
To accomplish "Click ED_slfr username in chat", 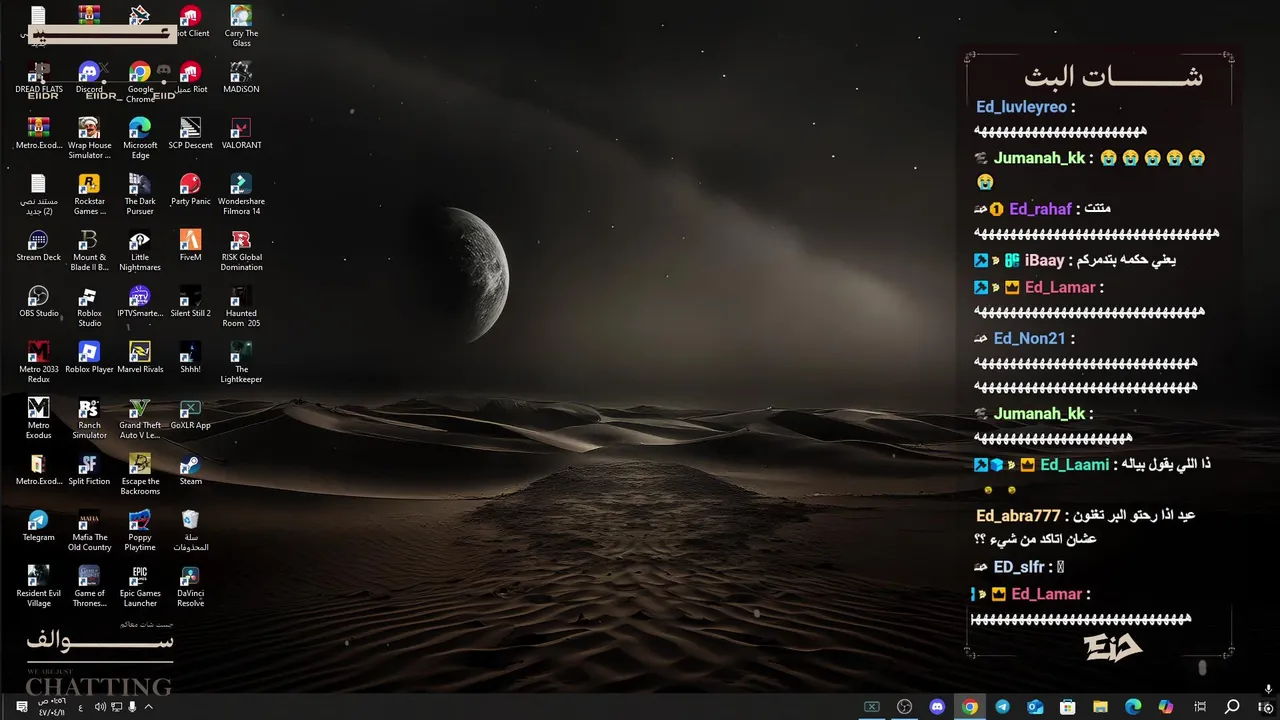I will [1019, 567].
